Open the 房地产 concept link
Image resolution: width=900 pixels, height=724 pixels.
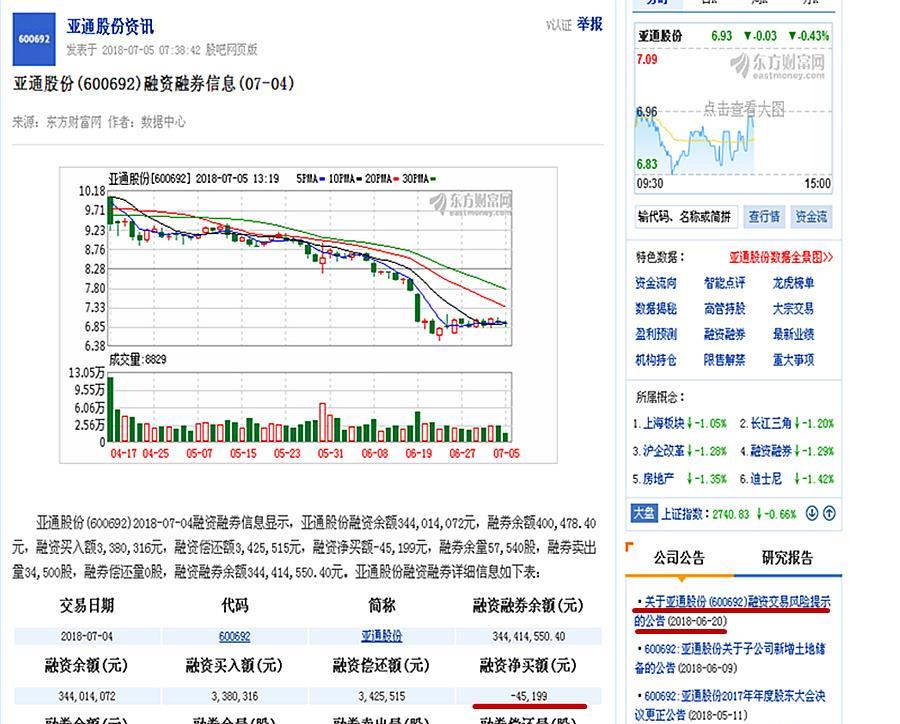[658, 479]
